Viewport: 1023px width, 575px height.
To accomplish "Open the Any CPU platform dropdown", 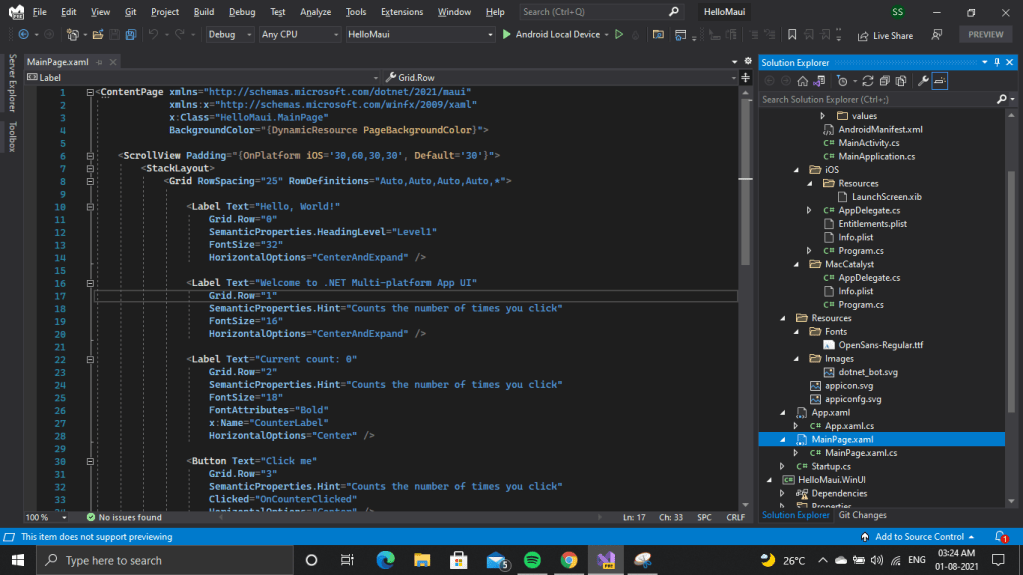I will click(x=298, y=35).
